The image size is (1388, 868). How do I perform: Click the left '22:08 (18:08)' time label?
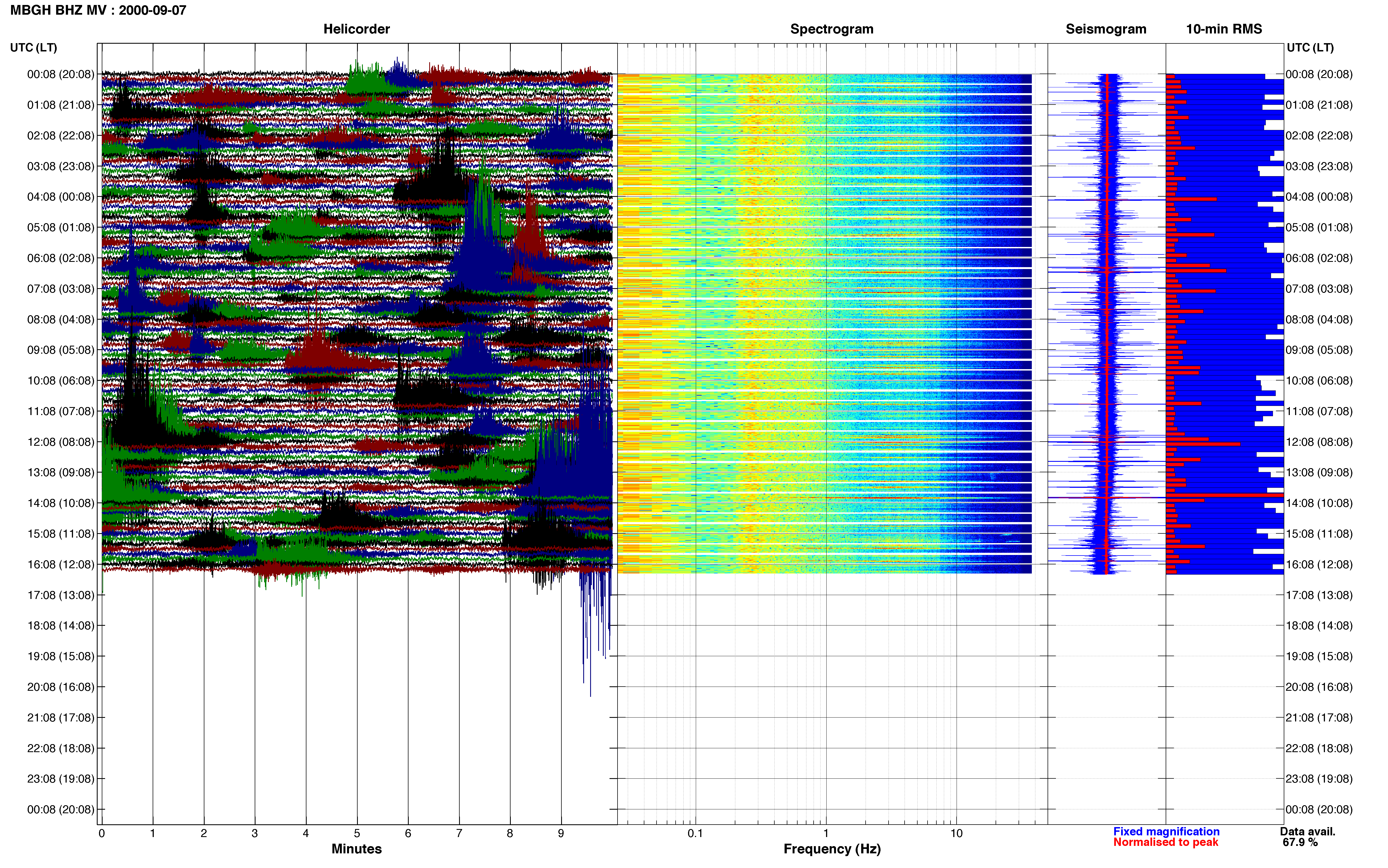61,748
